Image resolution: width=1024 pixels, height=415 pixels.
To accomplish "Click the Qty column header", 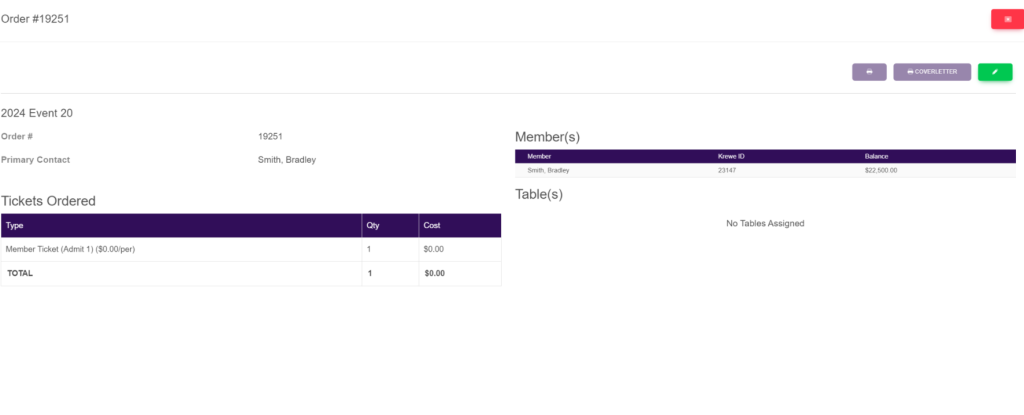I will pyautogui.click(x=373, y=226).
